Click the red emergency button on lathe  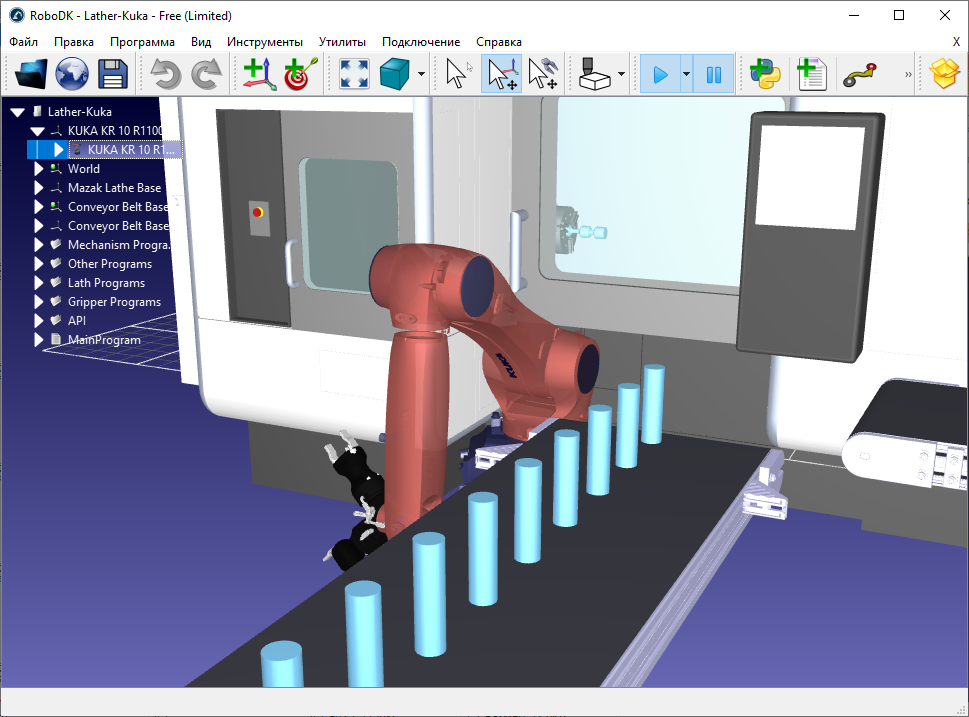258,212
